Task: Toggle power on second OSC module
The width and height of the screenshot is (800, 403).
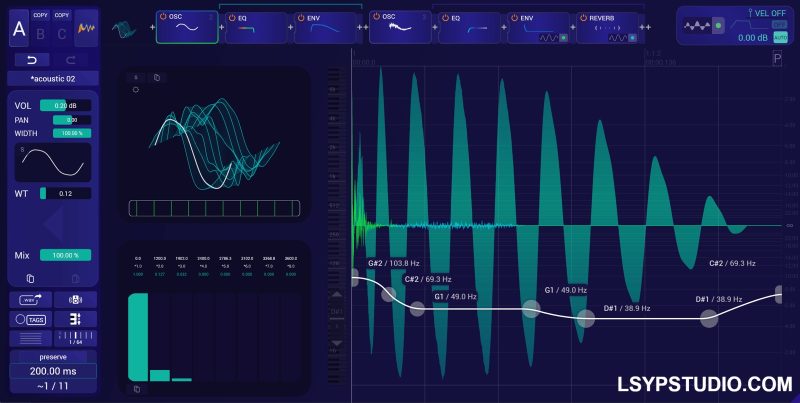Action: [377, 17]
